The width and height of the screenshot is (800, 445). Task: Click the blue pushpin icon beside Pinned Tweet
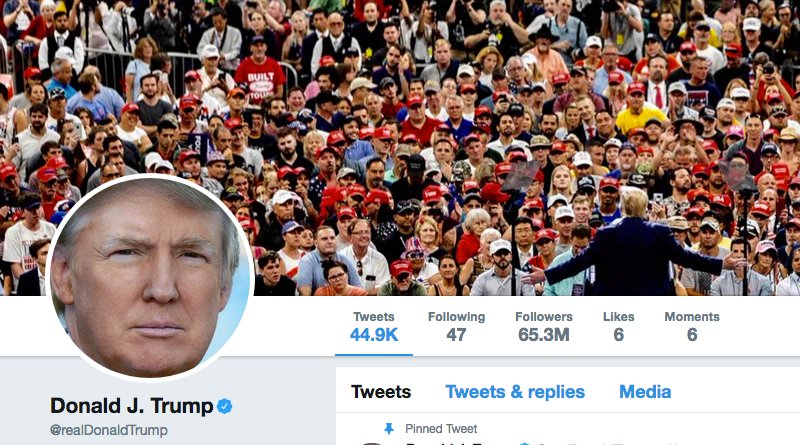click(x=389, y=429)
